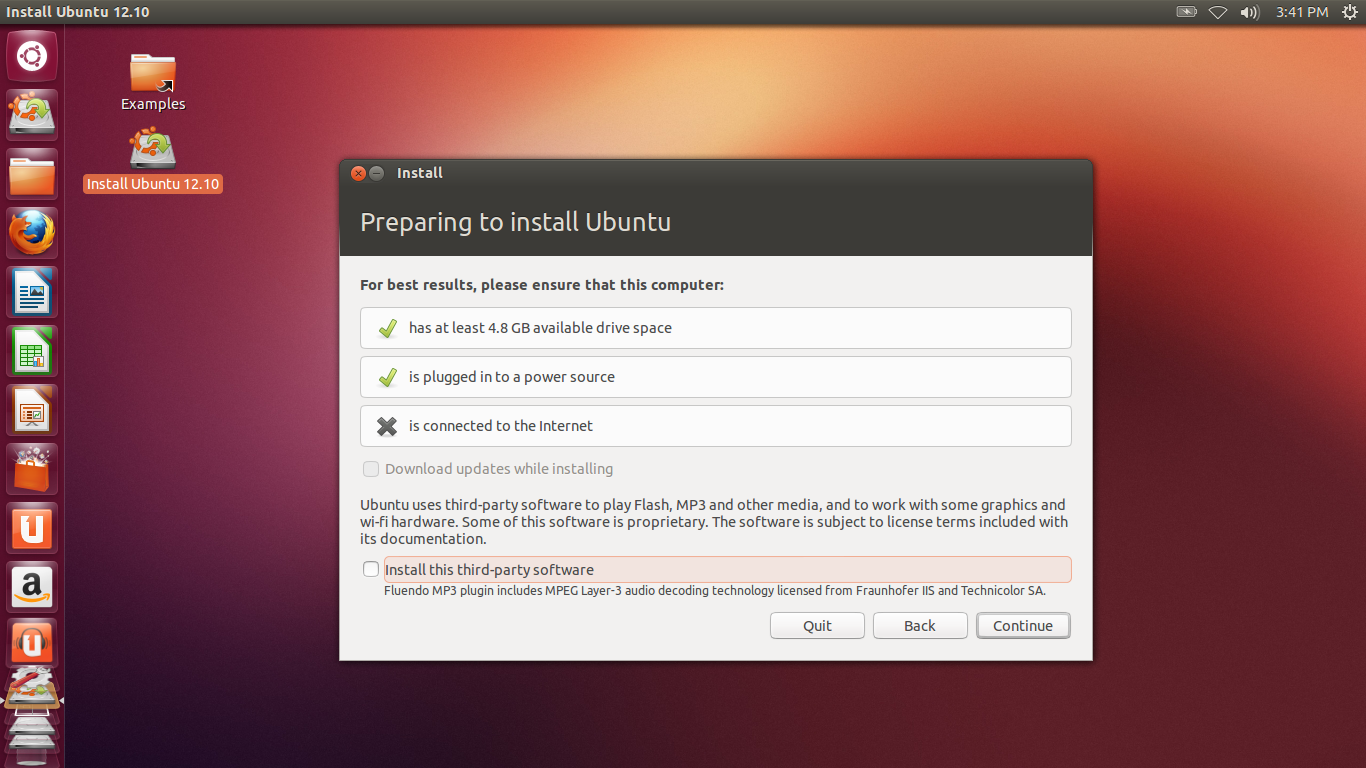
Task: Open the sound volume indicator
Action: [1249, 12]
